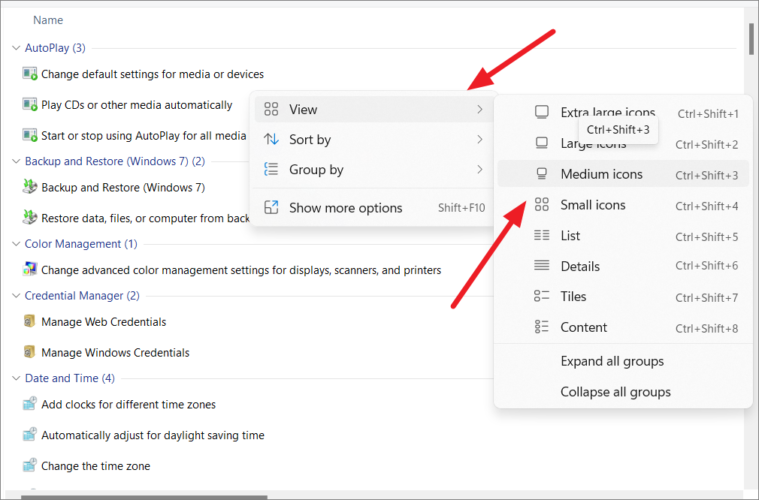The height and width of the screenshot is (500, 759).
Task: Switch to Content view
Action: [x=623, y=327]
